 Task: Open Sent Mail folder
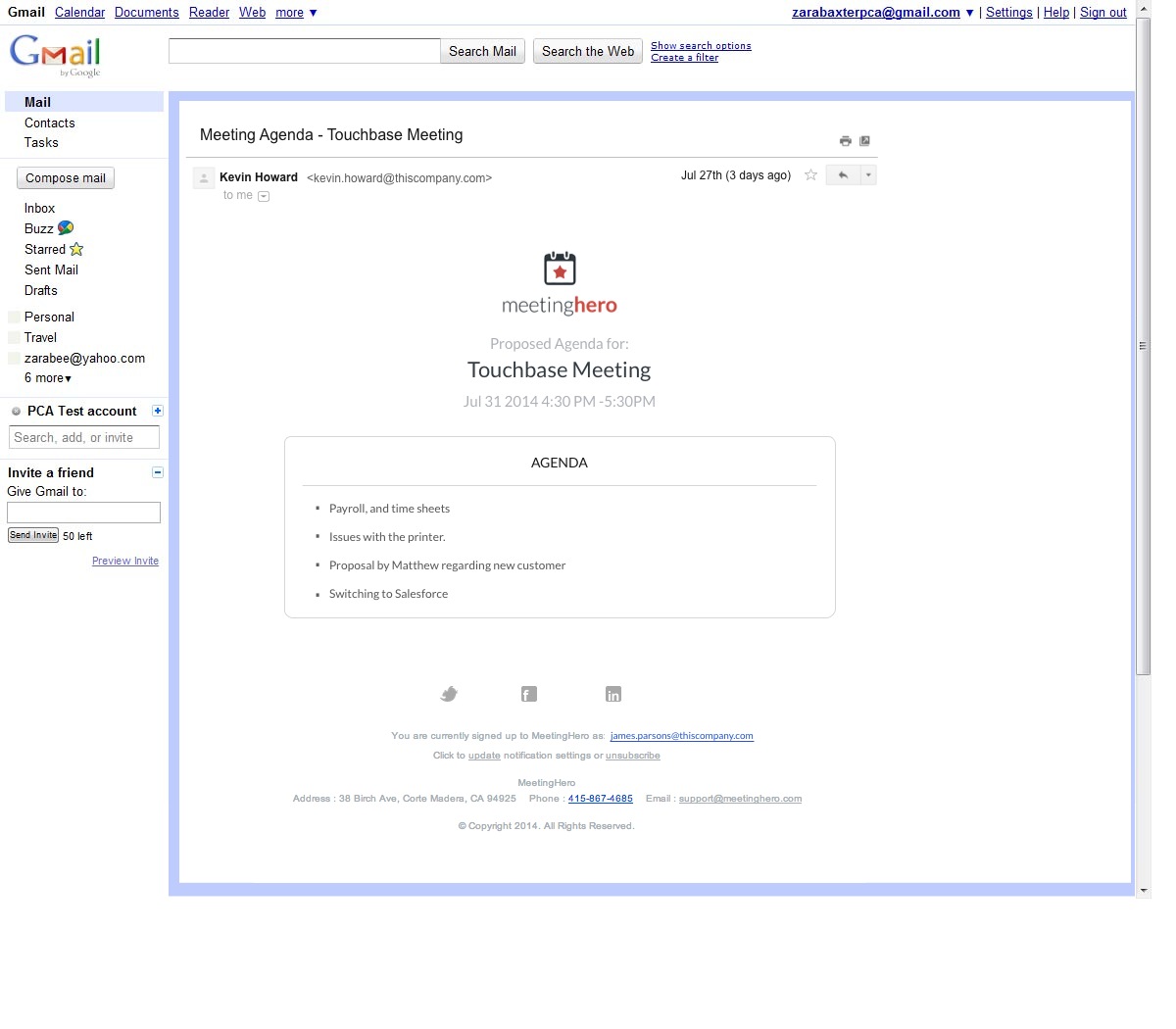51,270
